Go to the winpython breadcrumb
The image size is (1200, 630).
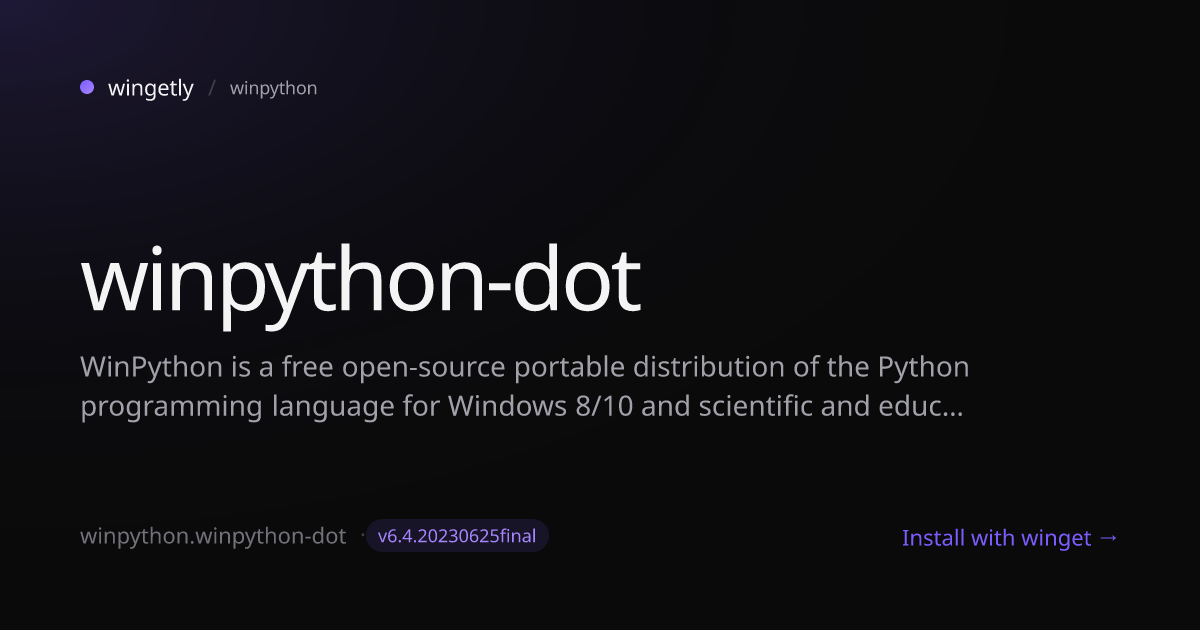coord(273,89)
